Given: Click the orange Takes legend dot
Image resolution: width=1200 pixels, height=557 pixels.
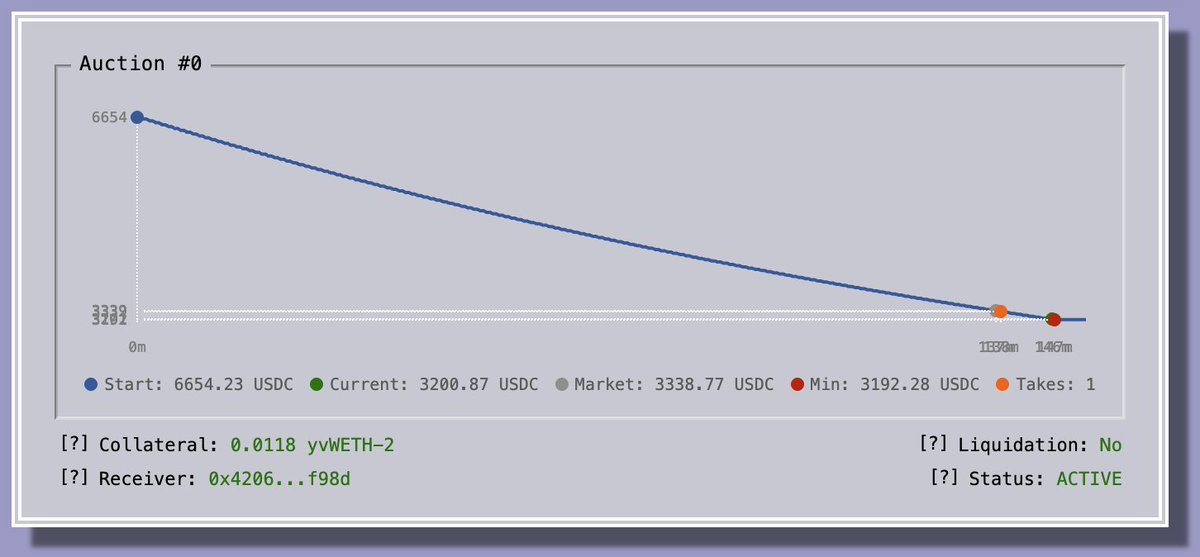Looking at the screenshot, I should point(1003,385).
